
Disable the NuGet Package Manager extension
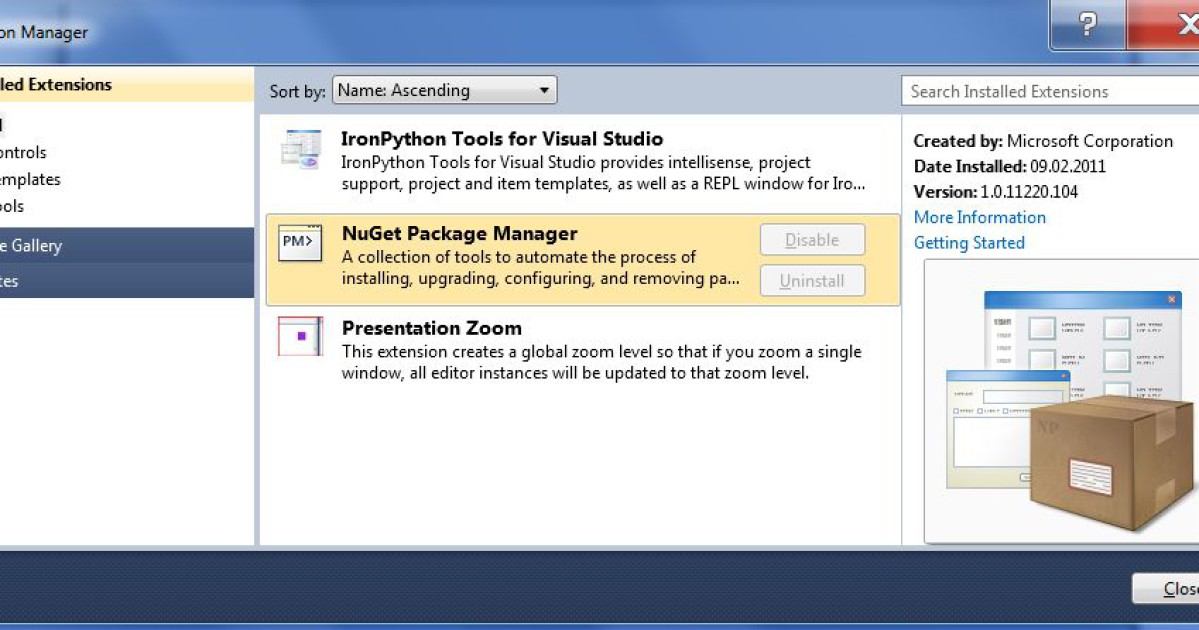(812, 239)
